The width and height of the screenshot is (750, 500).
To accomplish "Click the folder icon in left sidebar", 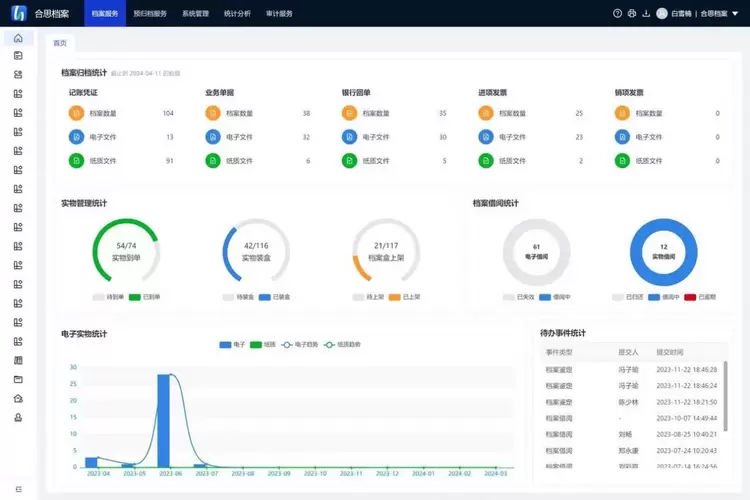I will point(18,379).
